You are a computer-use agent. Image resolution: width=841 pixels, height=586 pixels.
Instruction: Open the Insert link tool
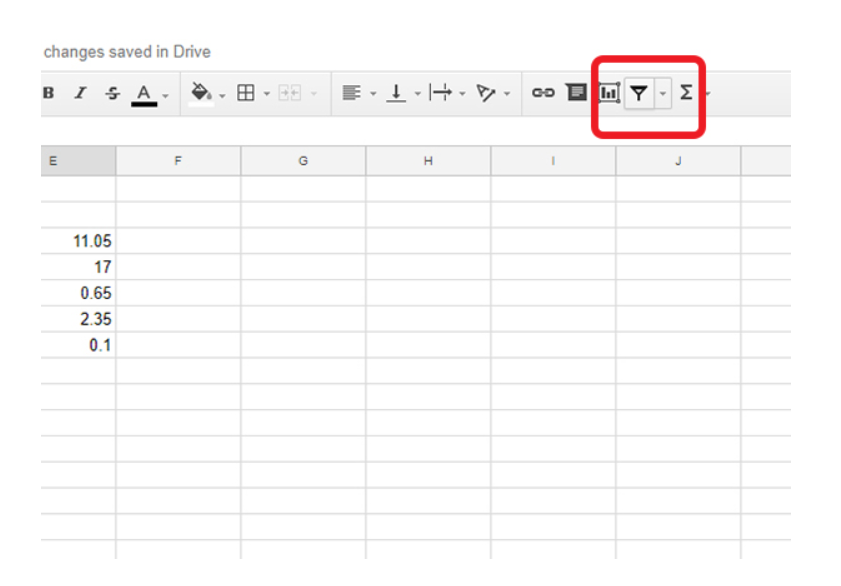point(543,92)
